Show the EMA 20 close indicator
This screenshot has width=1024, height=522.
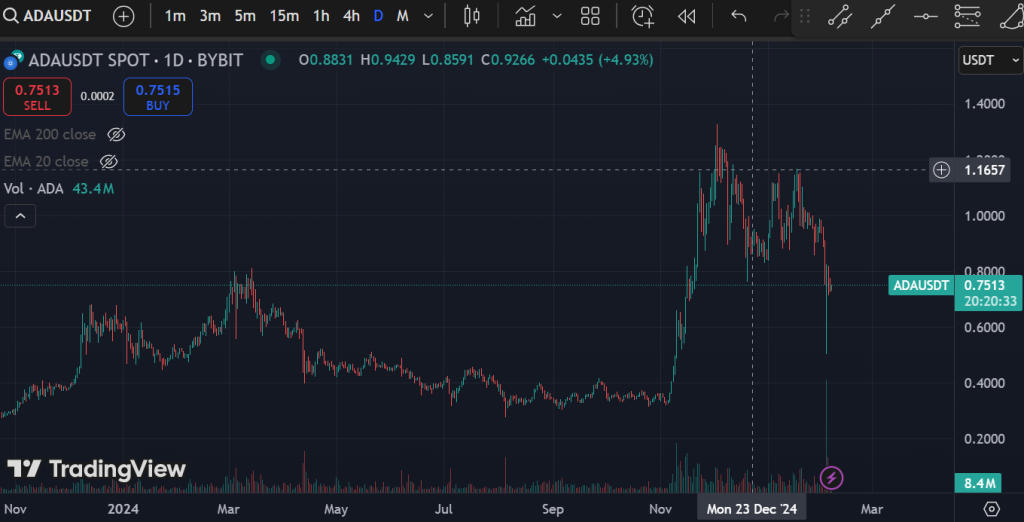[x=109, y=161]
